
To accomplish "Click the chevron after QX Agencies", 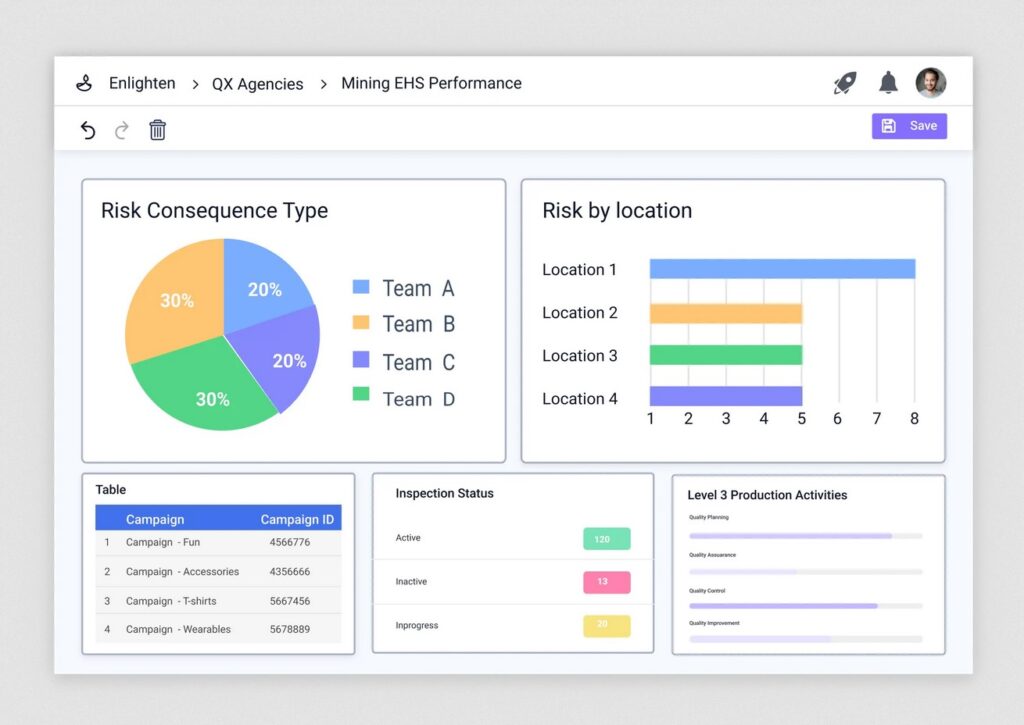I will 323,84.
